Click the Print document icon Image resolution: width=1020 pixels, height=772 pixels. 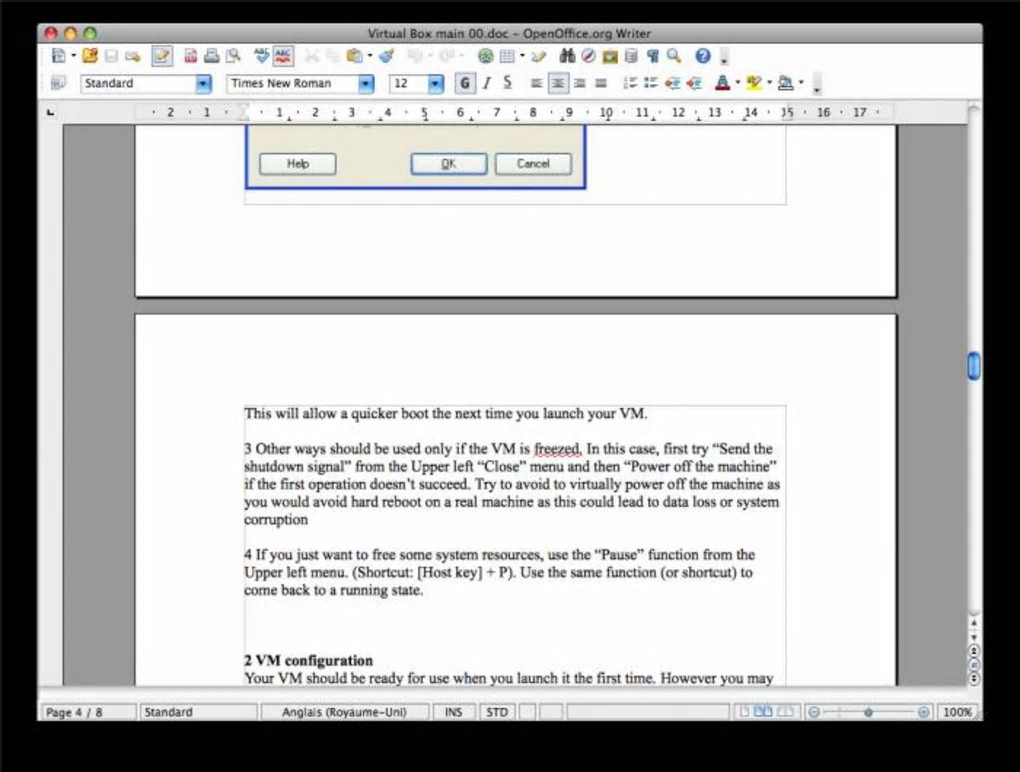point(211,56)
